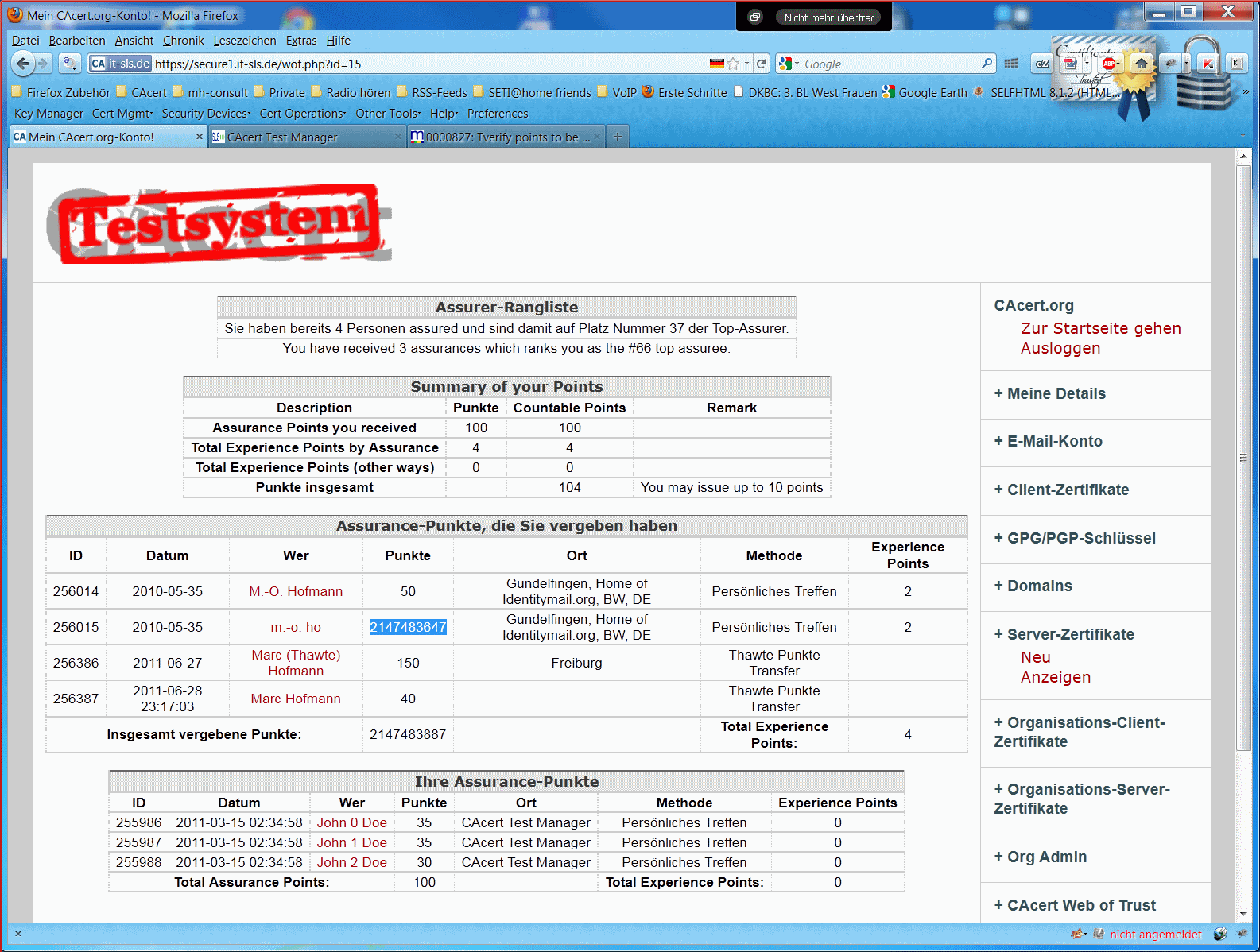Click the URL address field

[429, 64]
